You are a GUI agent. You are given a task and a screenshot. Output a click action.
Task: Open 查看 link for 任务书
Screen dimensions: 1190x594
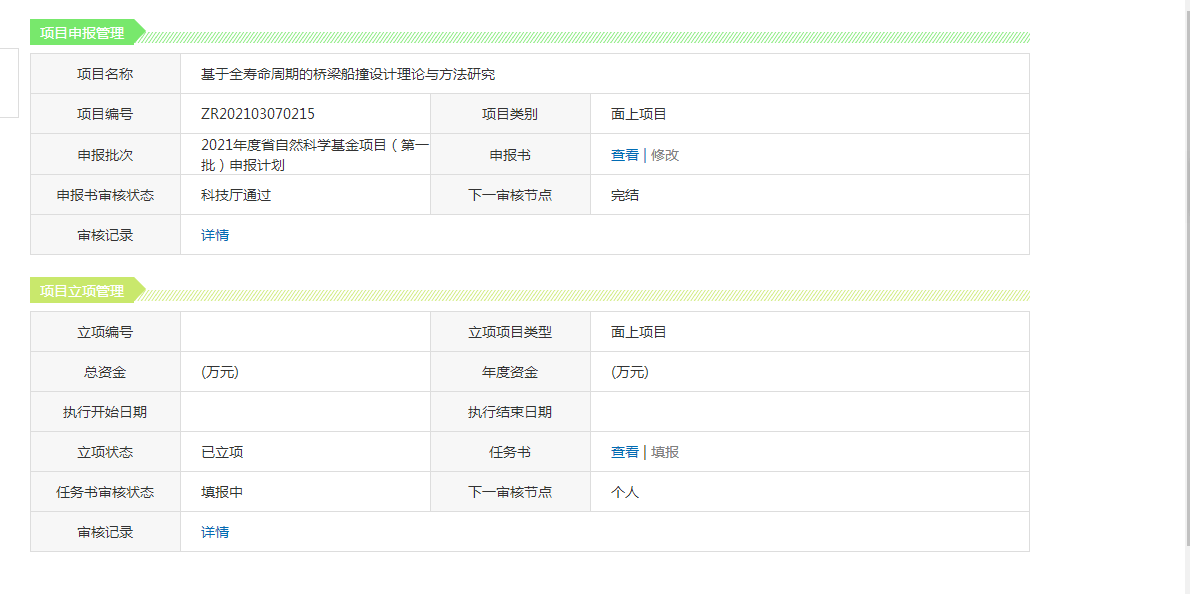click(625, 452)
